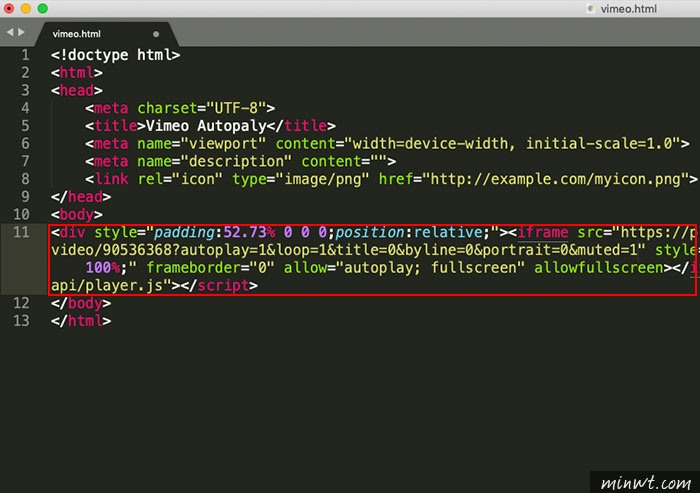This screenshot has width=700, height=493.
Task: Click the frameborder="0" attribute
Action: 211,268
